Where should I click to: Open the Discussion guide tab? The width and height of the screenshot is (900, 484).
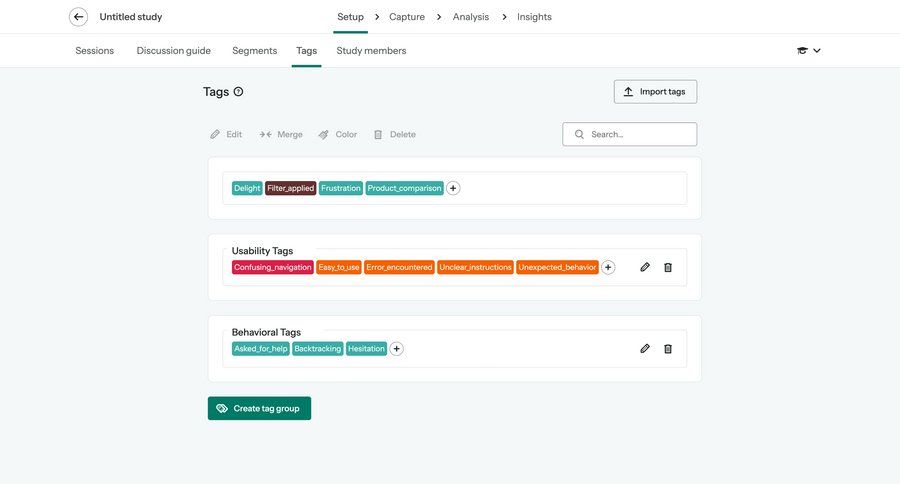coord(174,51)
